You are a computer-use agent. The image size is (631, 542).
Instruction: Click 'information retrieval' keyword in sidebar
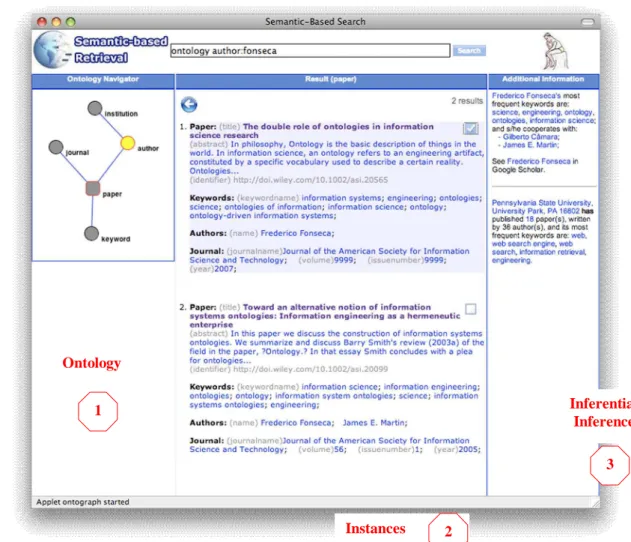[x=552, y=252]
